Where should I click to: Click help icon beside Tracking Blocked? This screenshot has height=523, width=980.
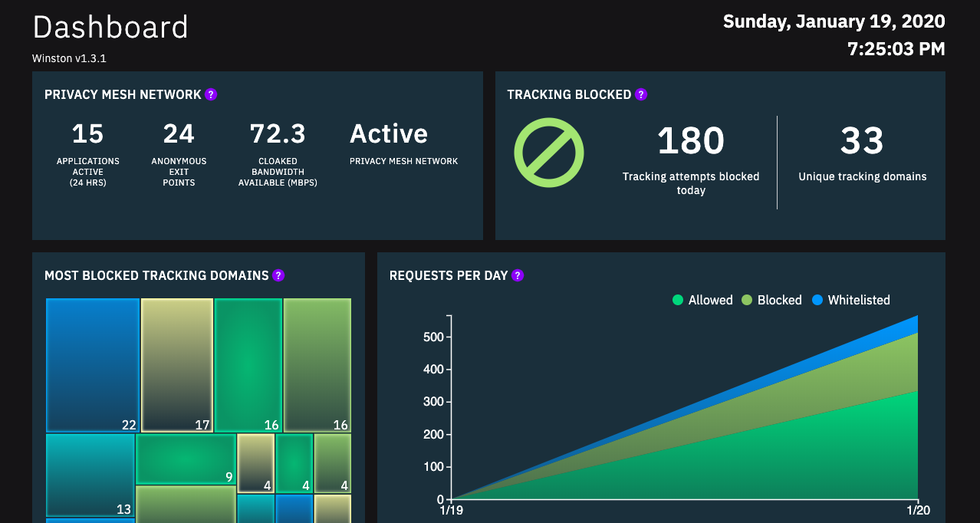coord(641,95)
